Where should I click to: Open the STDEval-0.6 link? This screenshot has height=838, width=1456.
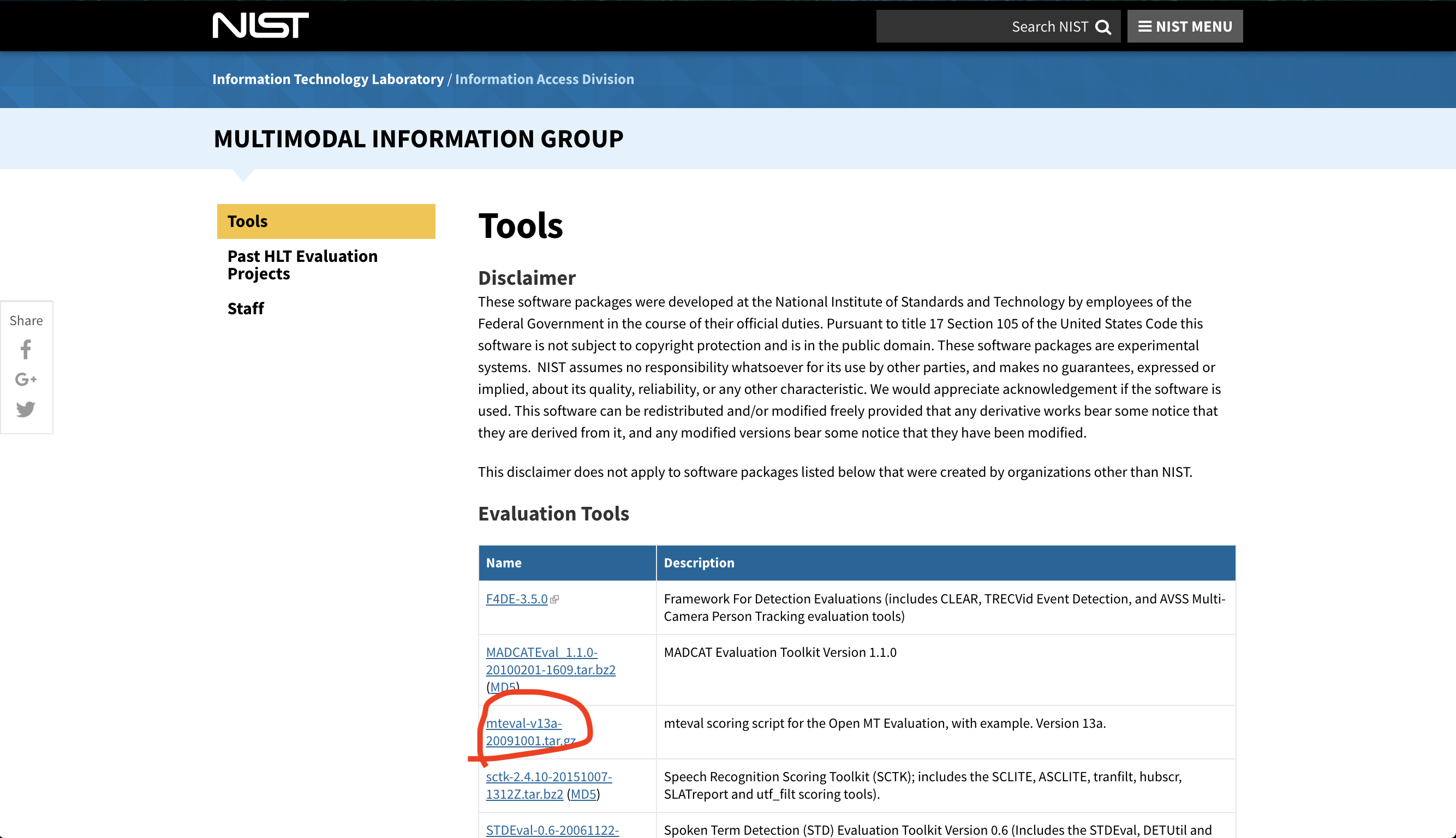[552, 829]
